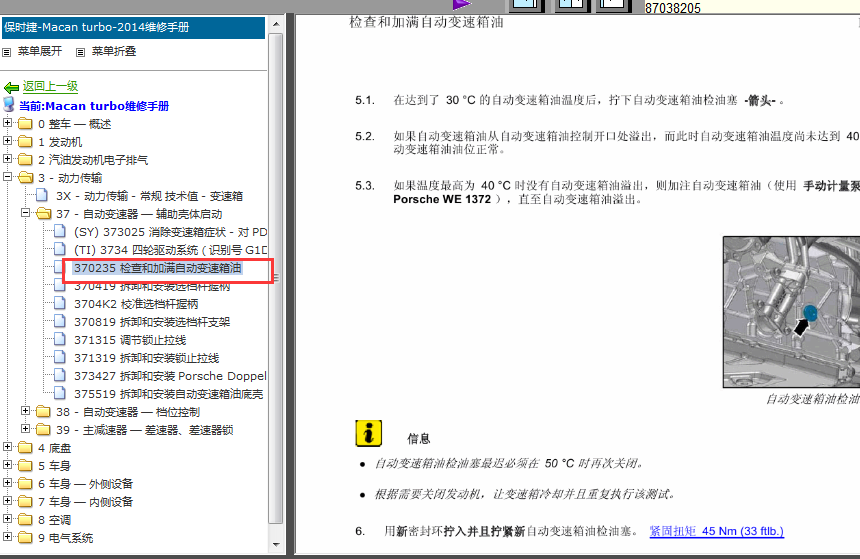Click folder icon for 8 空调
This screenshot has height=559, width=860.
[x=25, y=520]
